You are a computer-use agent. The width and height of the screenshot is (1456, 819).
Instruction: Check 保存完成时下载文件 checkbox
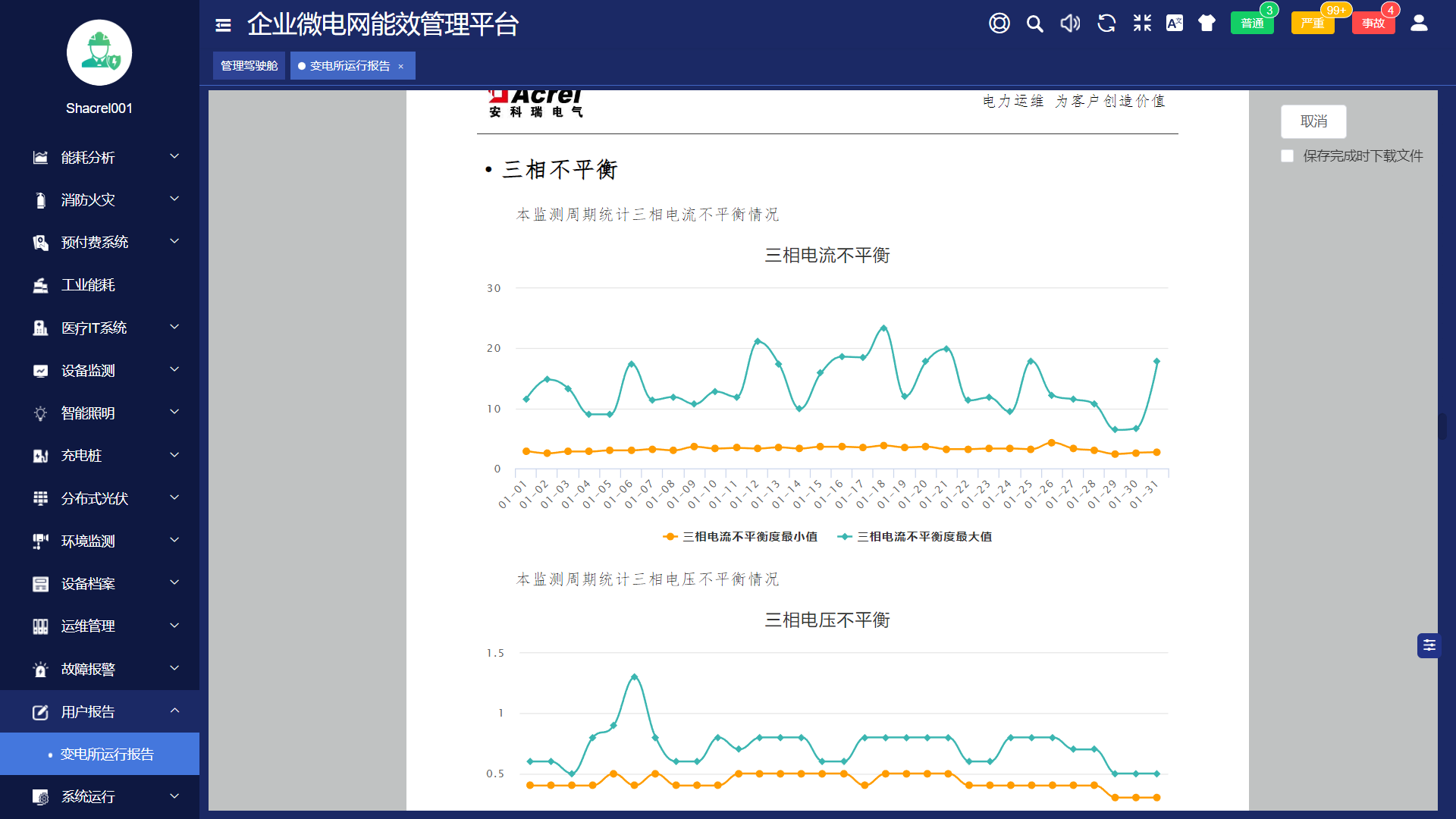1287,156
